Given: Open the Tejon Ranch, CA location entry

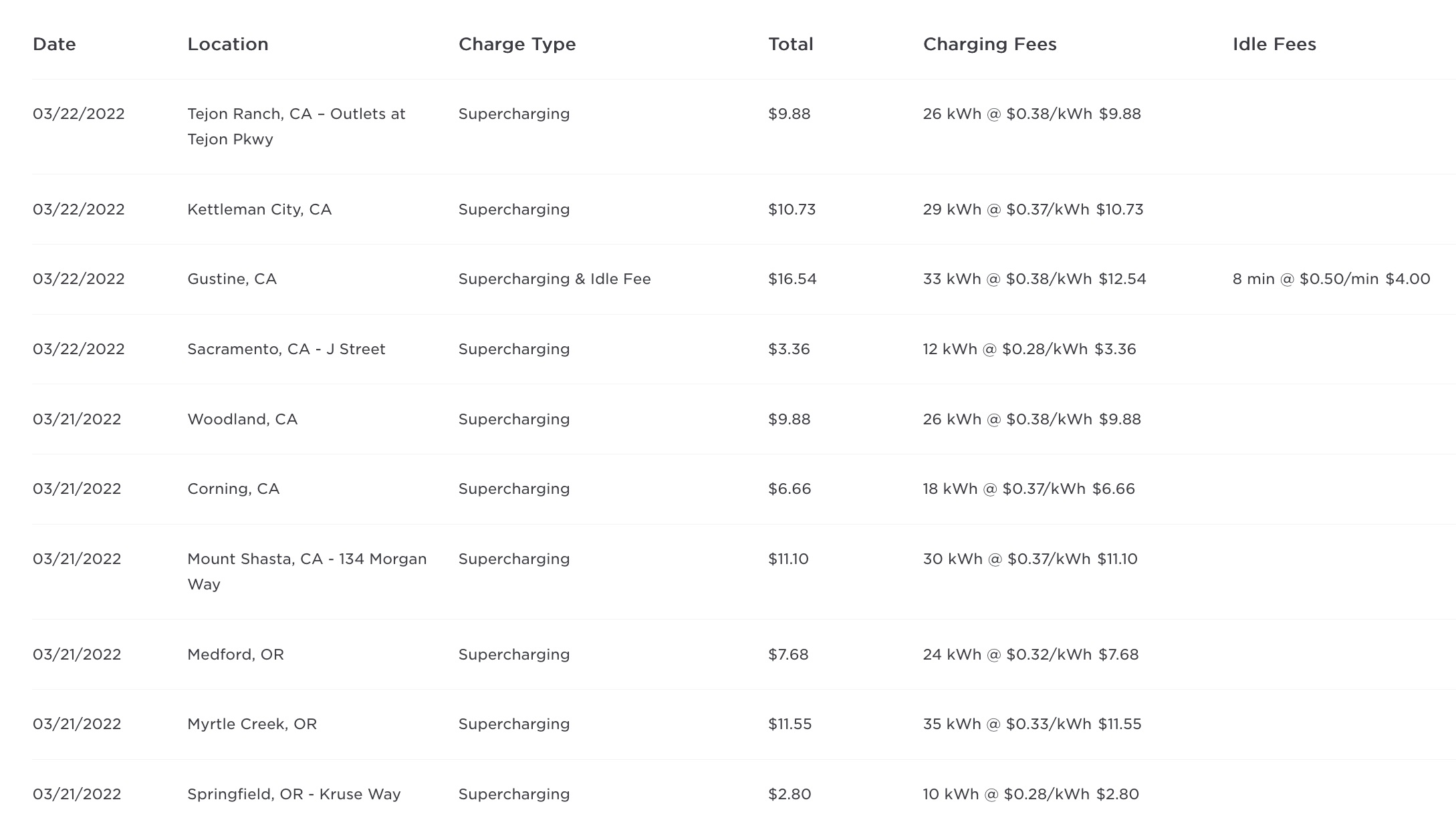Looking at the screenshot, I should (296, 126).
